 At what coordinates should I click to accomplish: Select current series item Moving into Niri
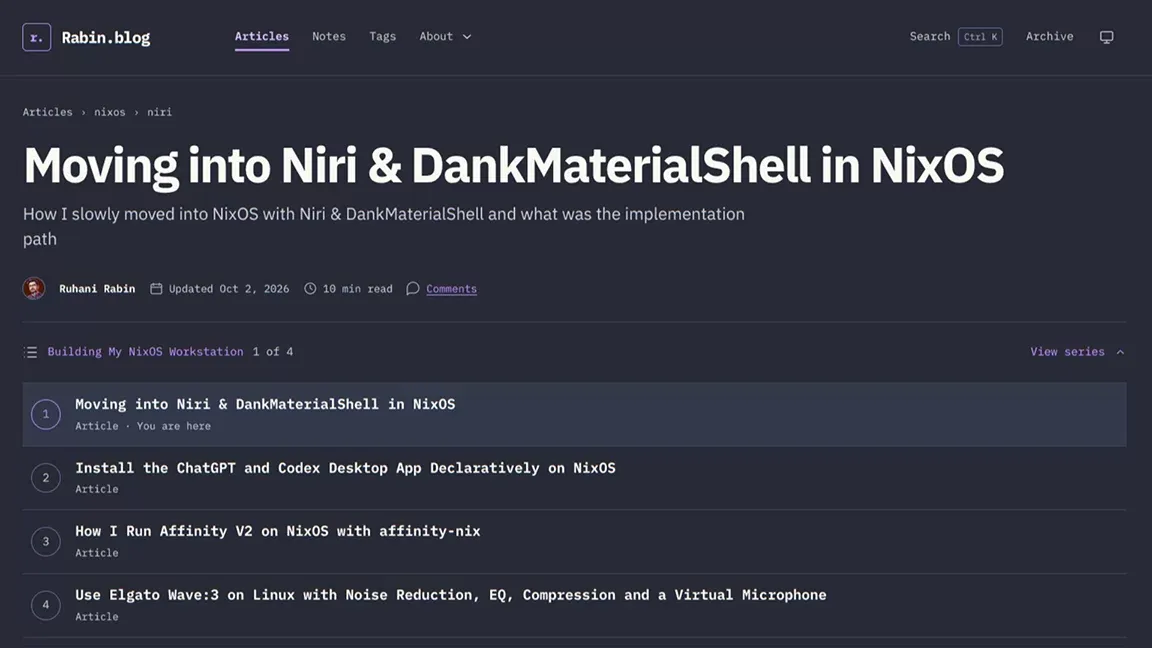click(575, 414)
